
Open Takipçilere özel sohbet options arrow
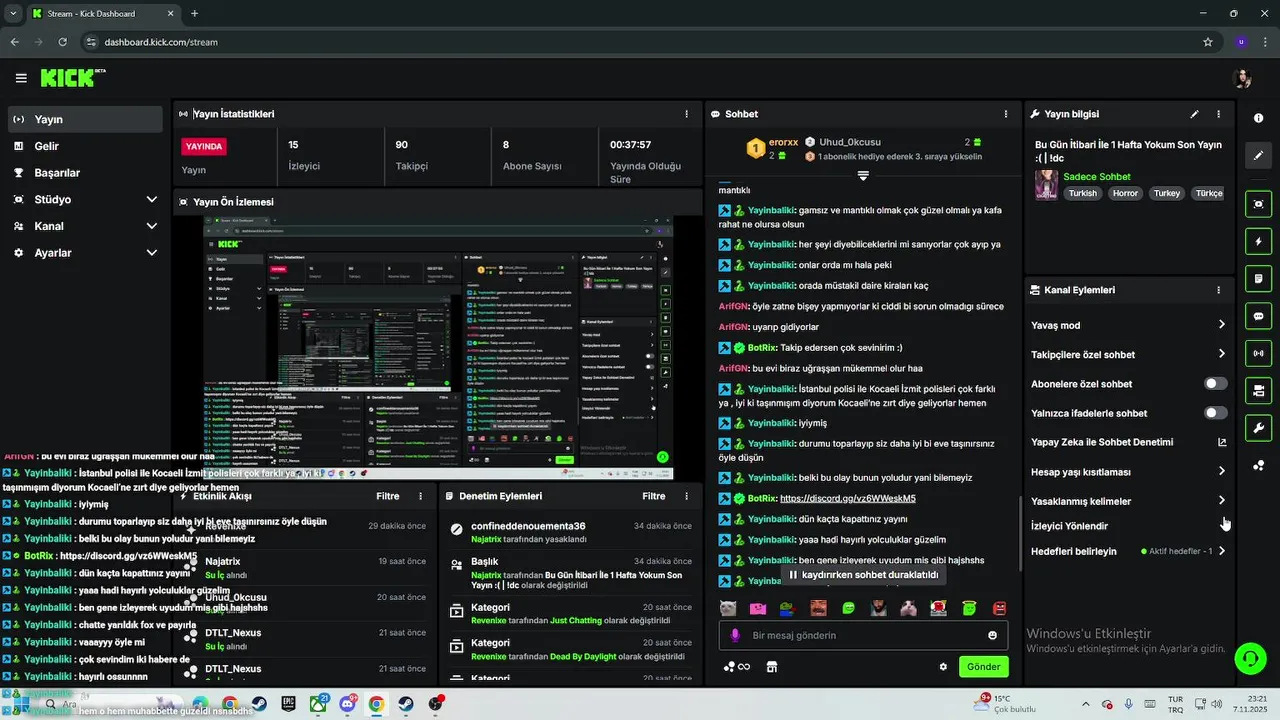pyautogui.click(x=1221, y=354)
